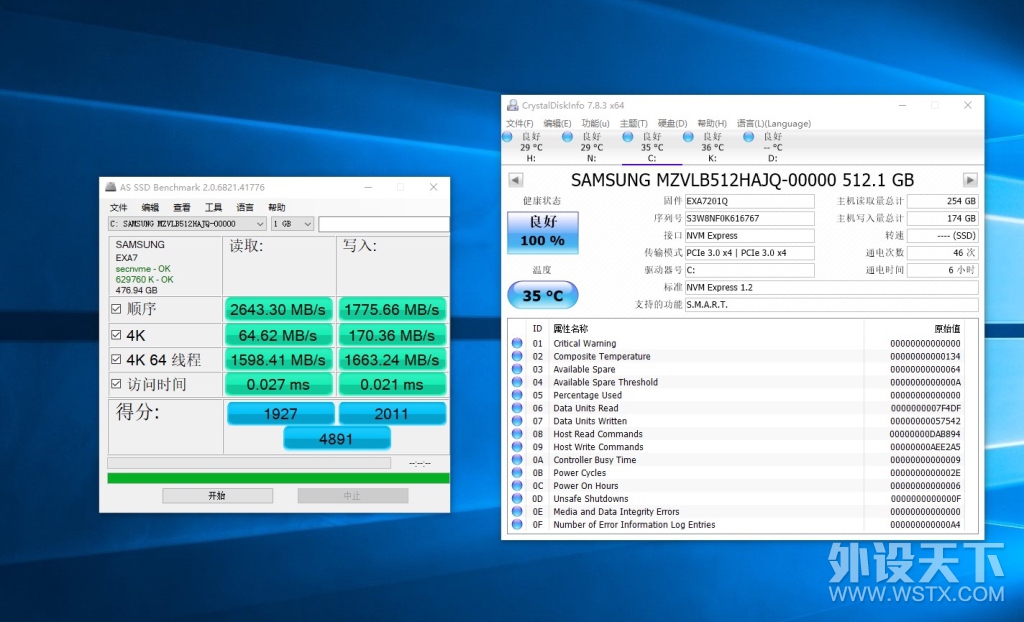Select drive N: status icon
The height and width of the screenshot is (622, 1024).
568,137
